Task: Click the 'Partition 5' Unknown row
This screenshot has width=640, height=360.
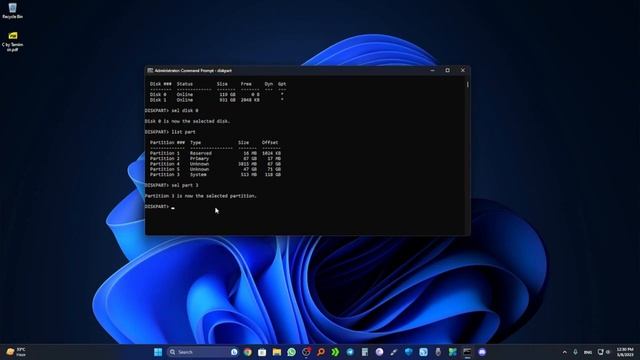Action: point(215,169)
